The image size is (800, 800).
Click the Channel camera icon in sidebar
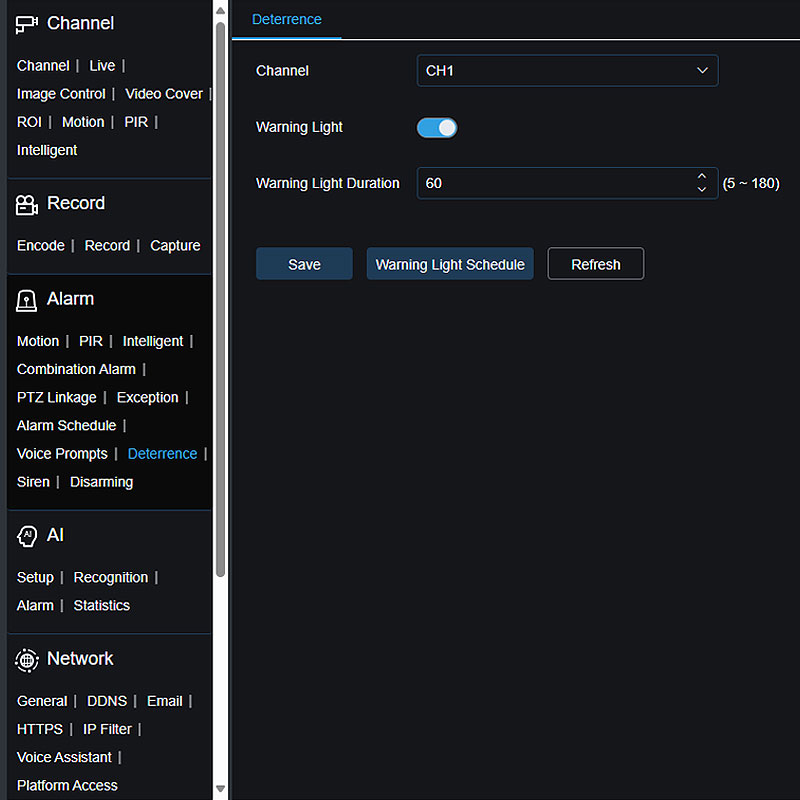click(x=27, y=24)
